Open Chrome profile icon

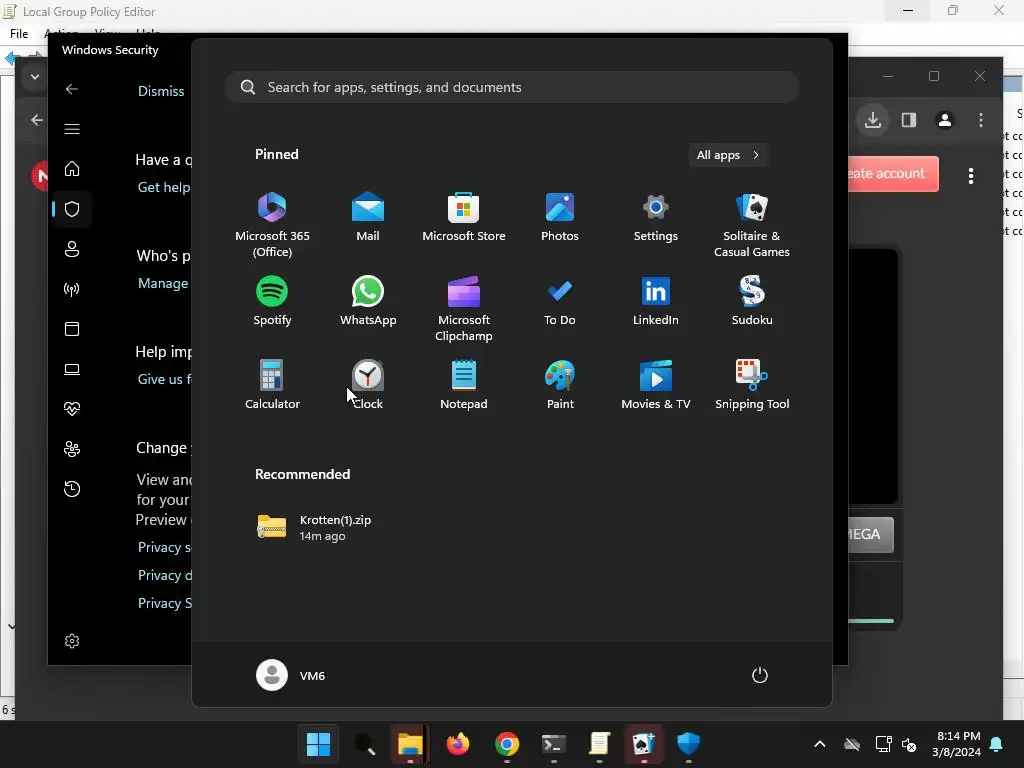(x=944, y=120)
